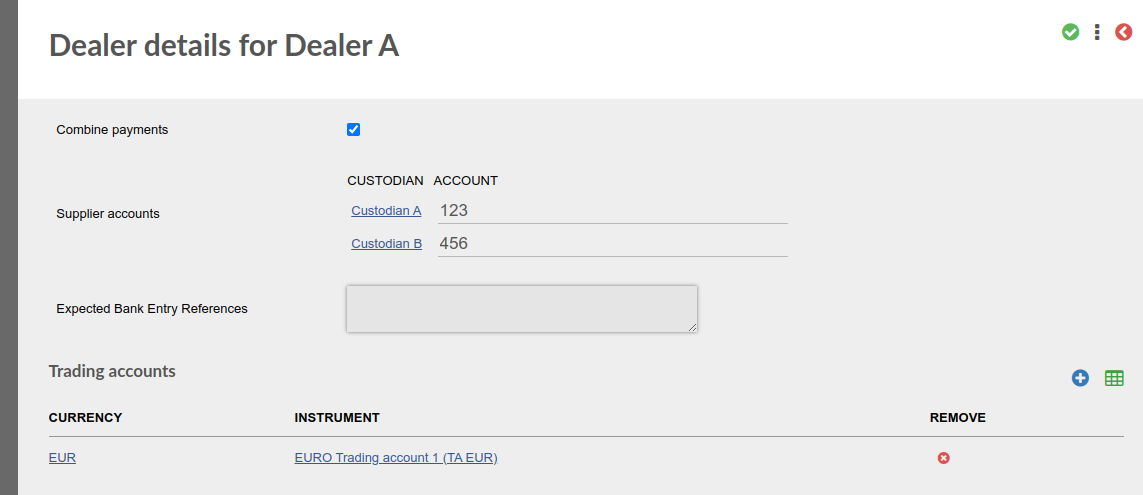Open the green spreadsheet table icon
The height and width of the screenshot is (495, 1143).
[1114, 378]
